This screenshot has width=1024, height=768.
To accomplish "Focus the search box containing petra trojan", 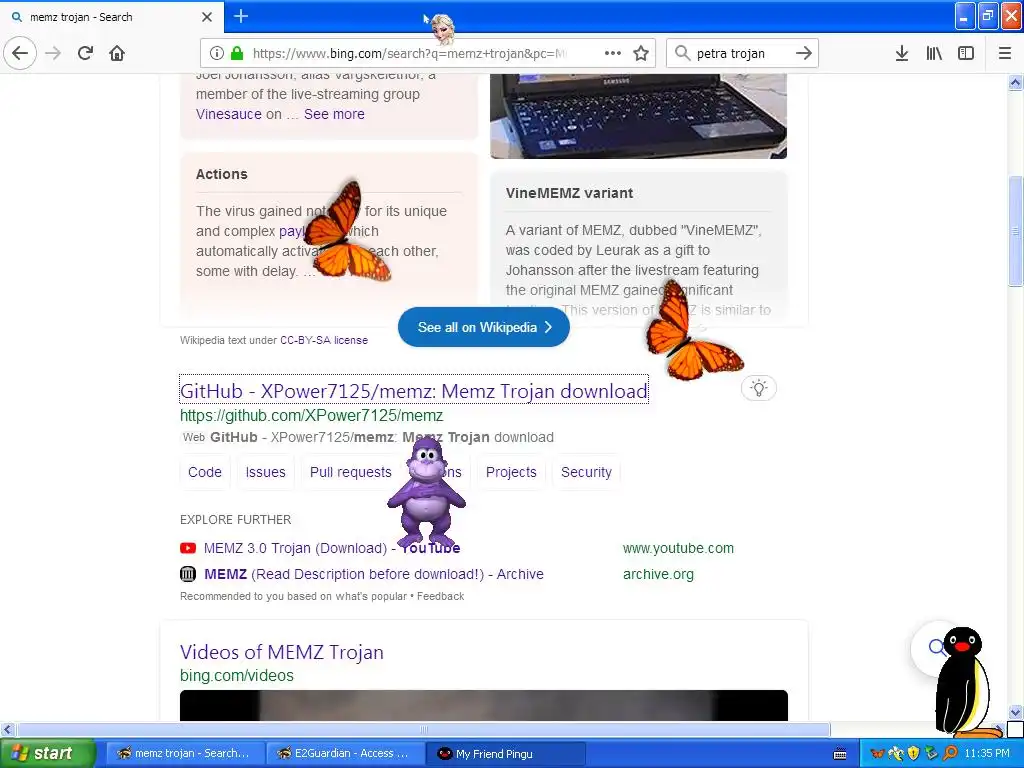I will tap(743, 53).
